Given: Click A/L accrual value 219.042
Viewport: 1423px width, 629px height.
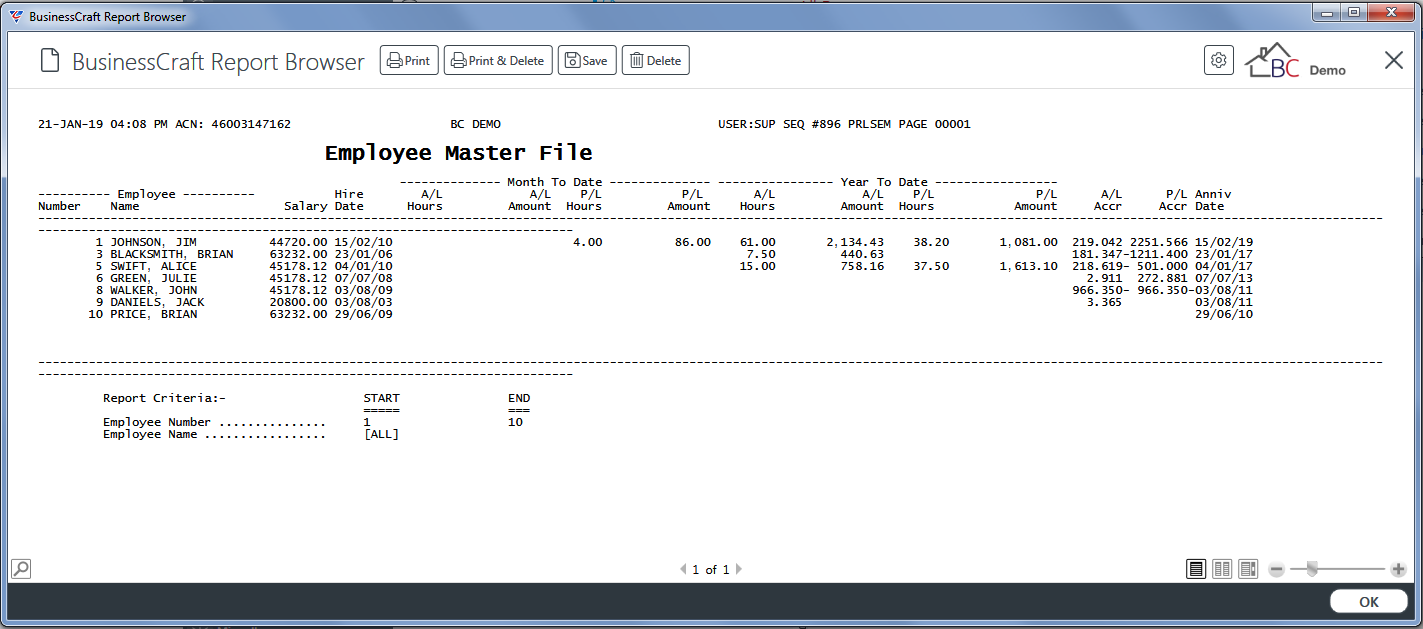Looking at the screenshot, I should [1097, 242].
